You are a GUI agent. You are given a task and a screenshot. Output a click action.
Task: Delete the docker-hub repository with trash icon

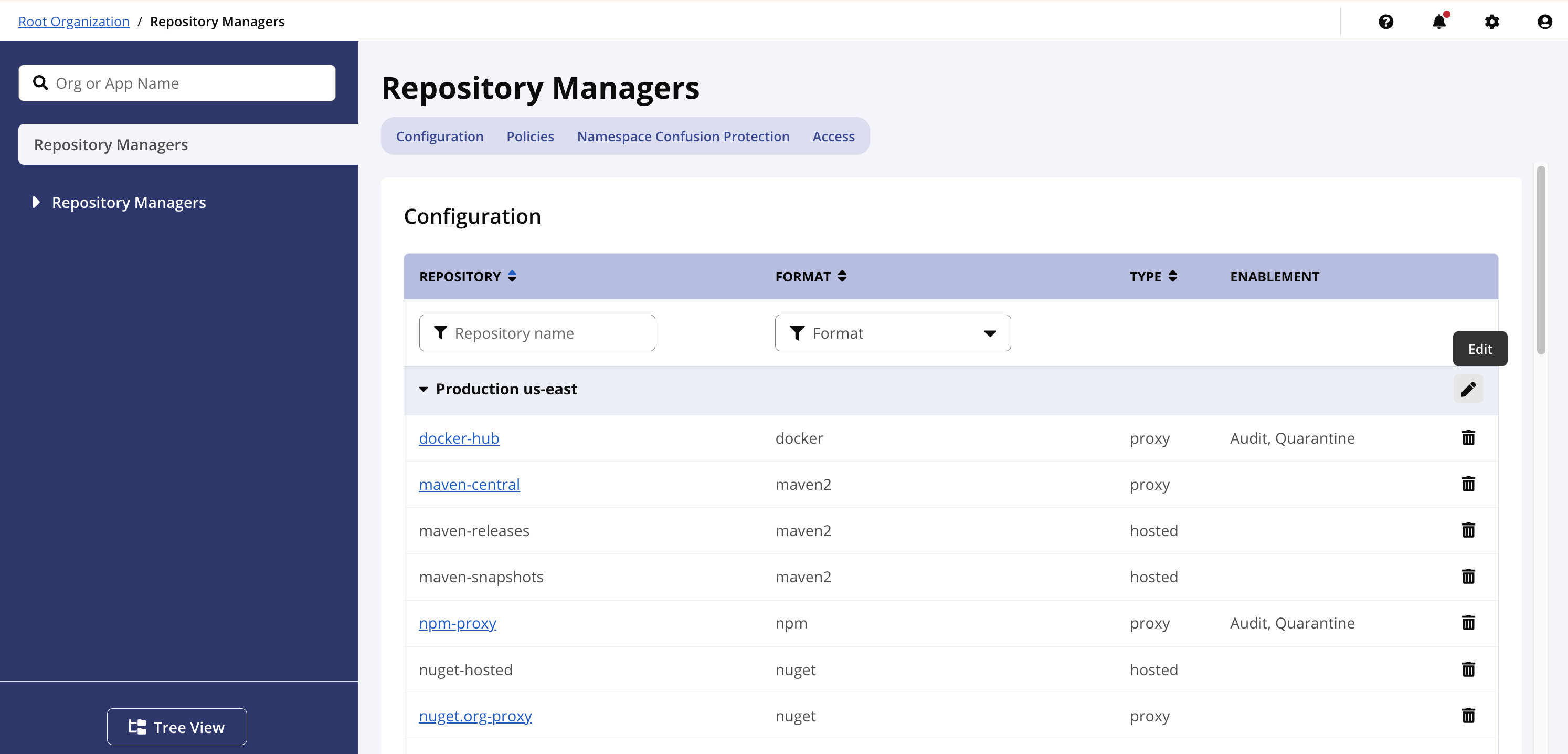tap(1468, 438)
